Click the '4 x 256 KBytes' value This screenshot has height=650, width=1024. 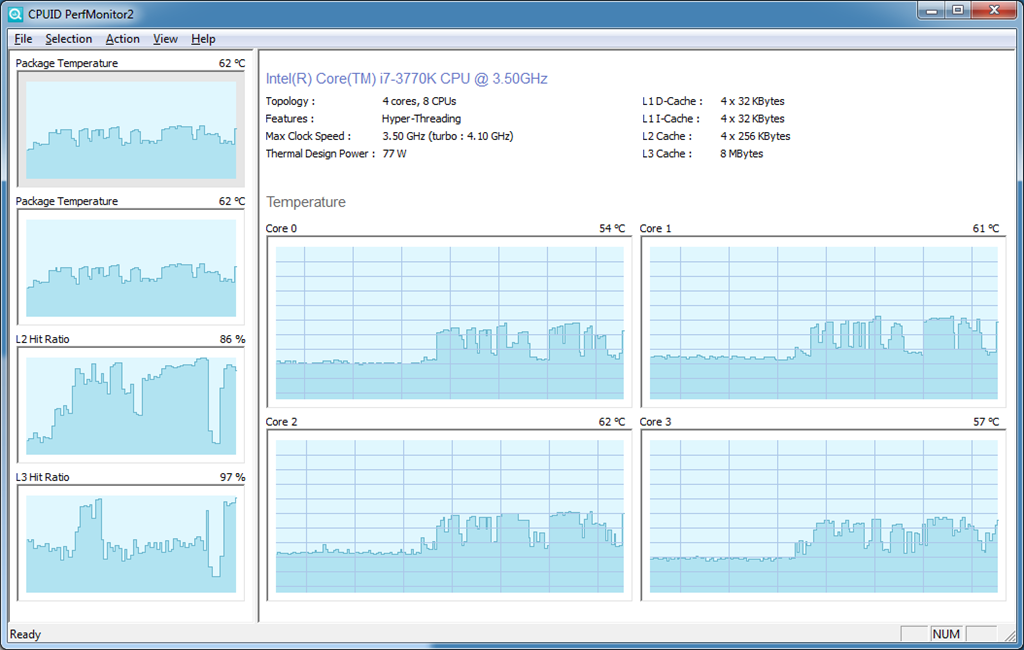click(x=756, y=137)
